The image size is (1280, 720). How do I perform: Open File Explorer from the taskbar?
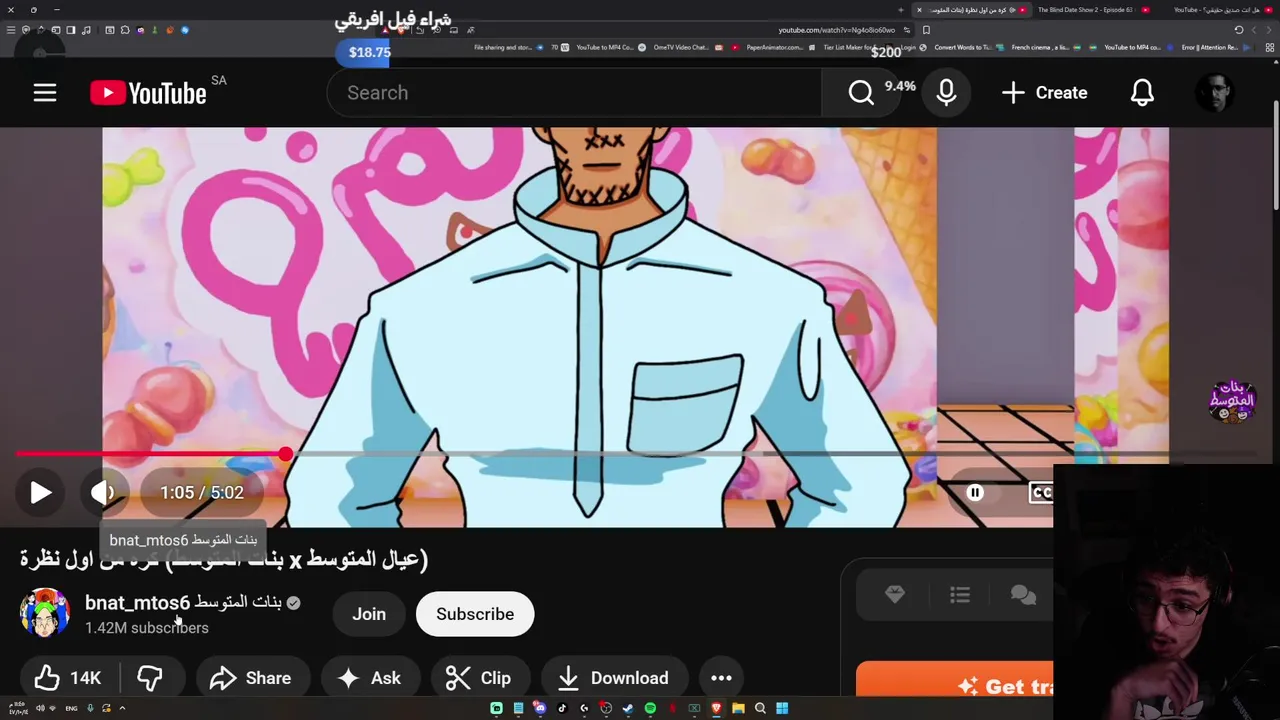(738, 708)
